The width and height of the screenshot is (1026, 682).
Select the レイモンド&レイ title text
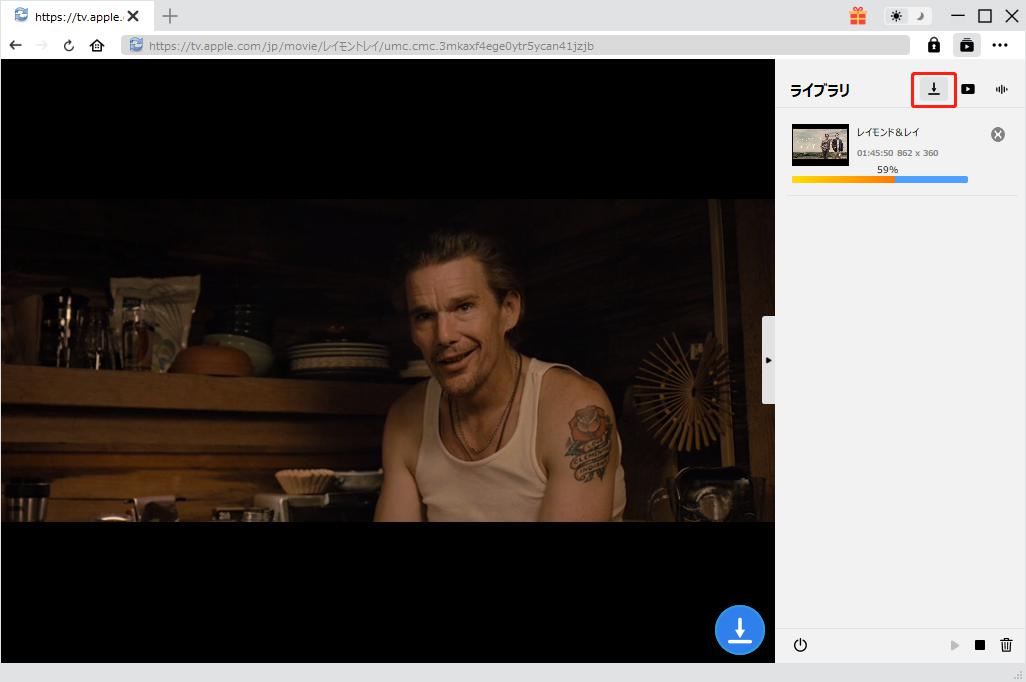[888, 132]
